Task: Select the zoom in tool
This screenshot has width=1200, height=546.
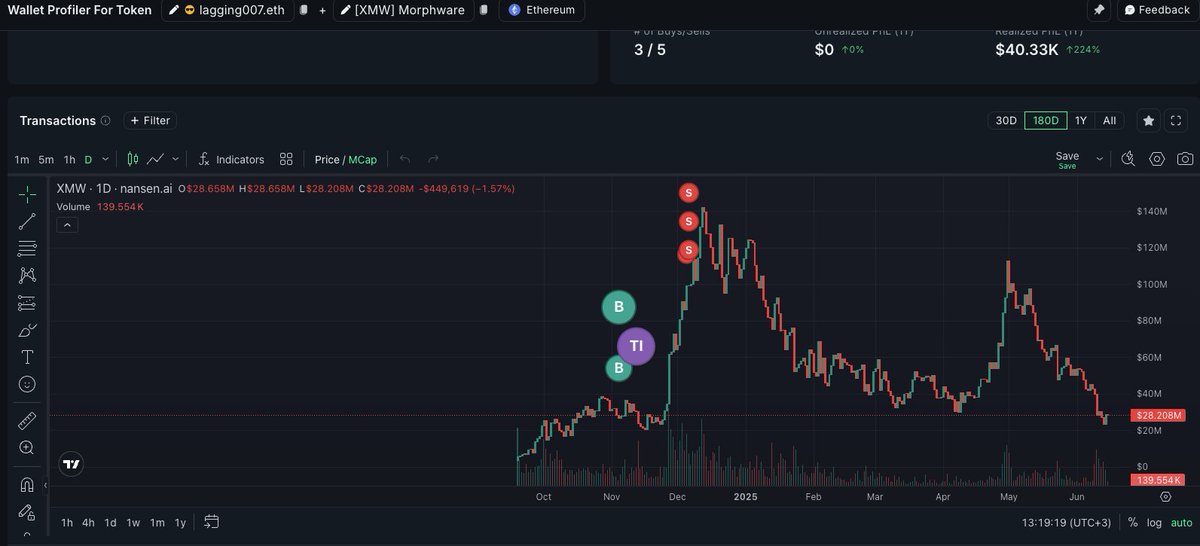Action: [x=27, y=448]
